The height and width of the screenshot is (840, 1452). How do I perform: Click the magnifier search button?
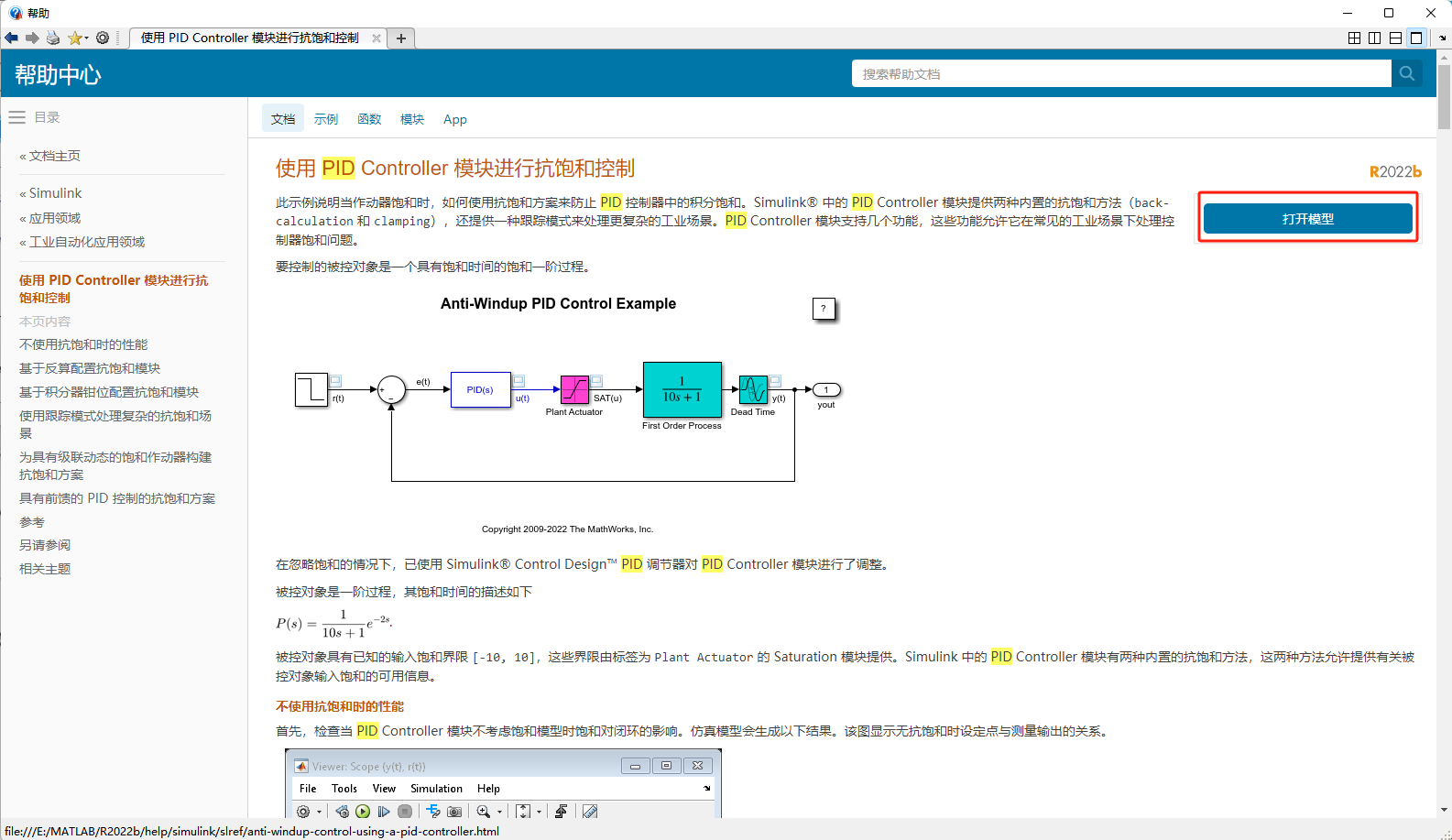(1407, 74)
